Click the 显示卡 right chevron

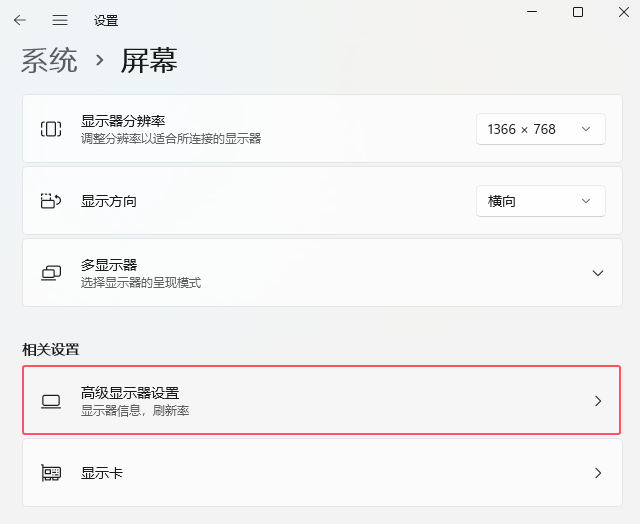pyautogui.click(x=598, y=473)
